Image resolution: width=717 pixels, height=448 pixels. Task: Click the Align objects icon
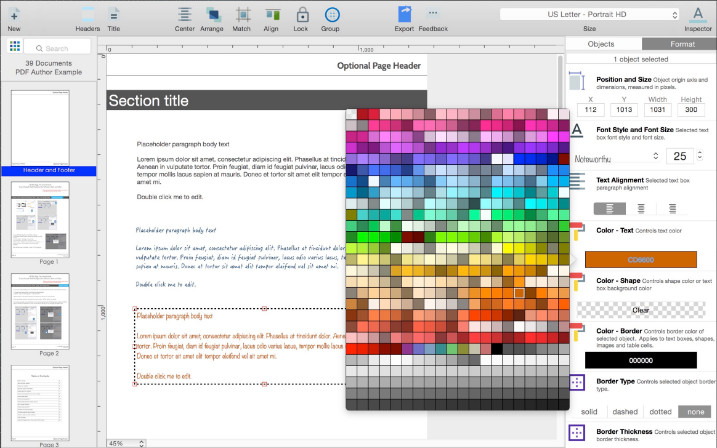[x=272, y=15]
